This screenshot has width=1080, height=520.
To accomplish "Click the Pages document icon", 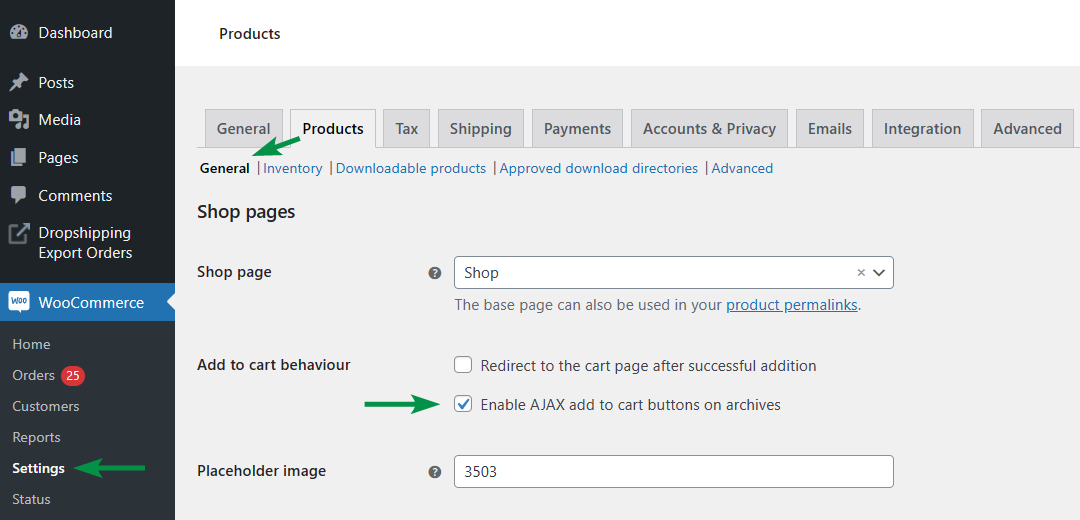I will [19, 158].
